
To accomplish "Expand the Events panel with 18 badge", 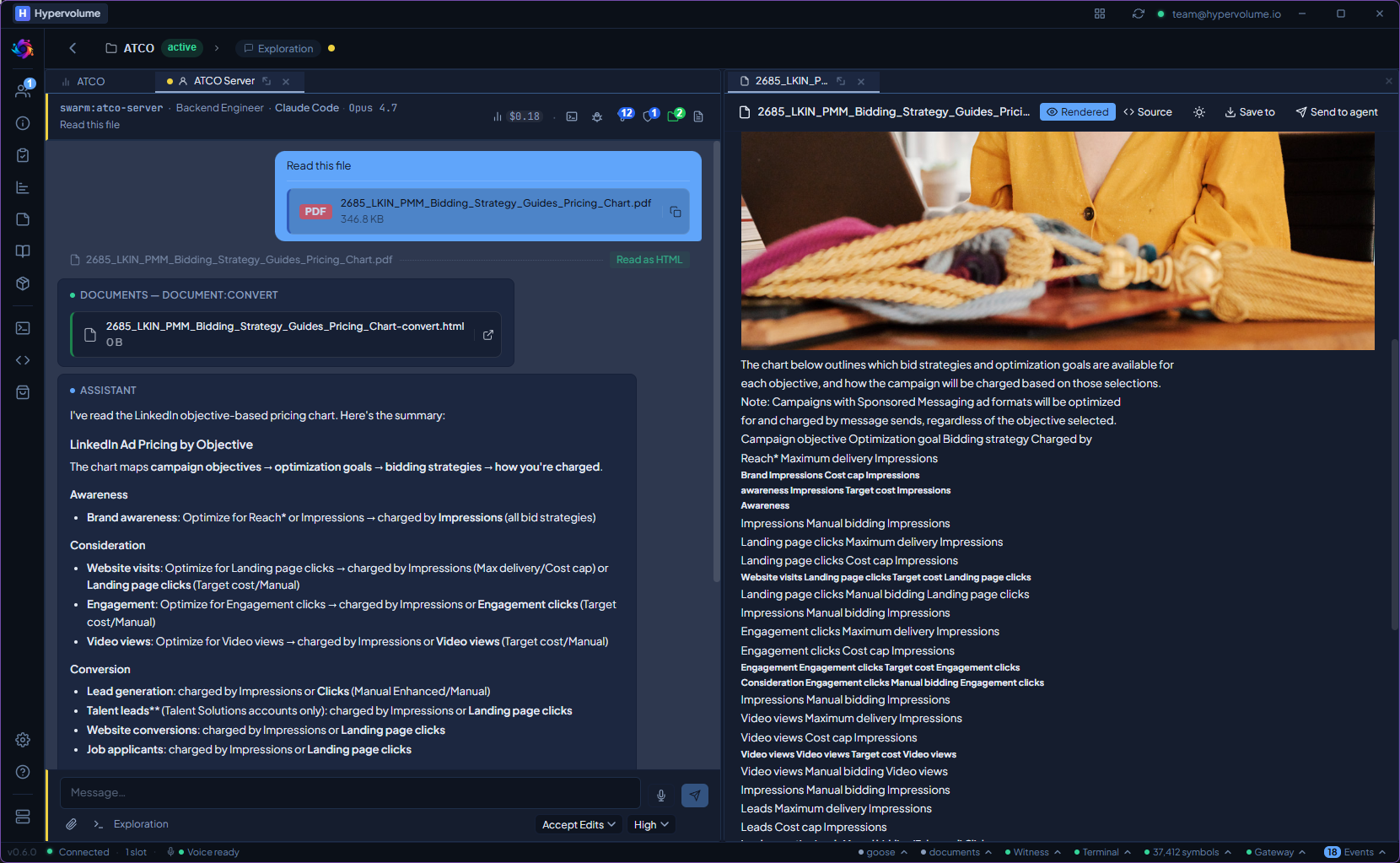I will (1355, 852).
